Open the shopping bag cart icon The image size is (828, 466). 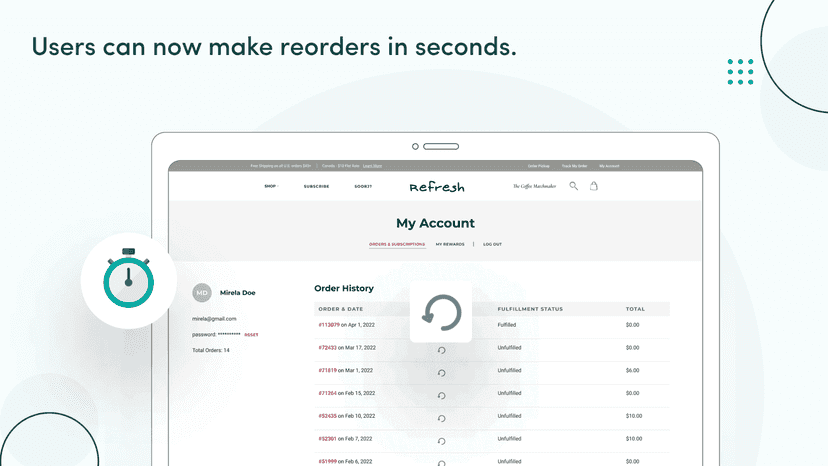[x=594, y=186]
